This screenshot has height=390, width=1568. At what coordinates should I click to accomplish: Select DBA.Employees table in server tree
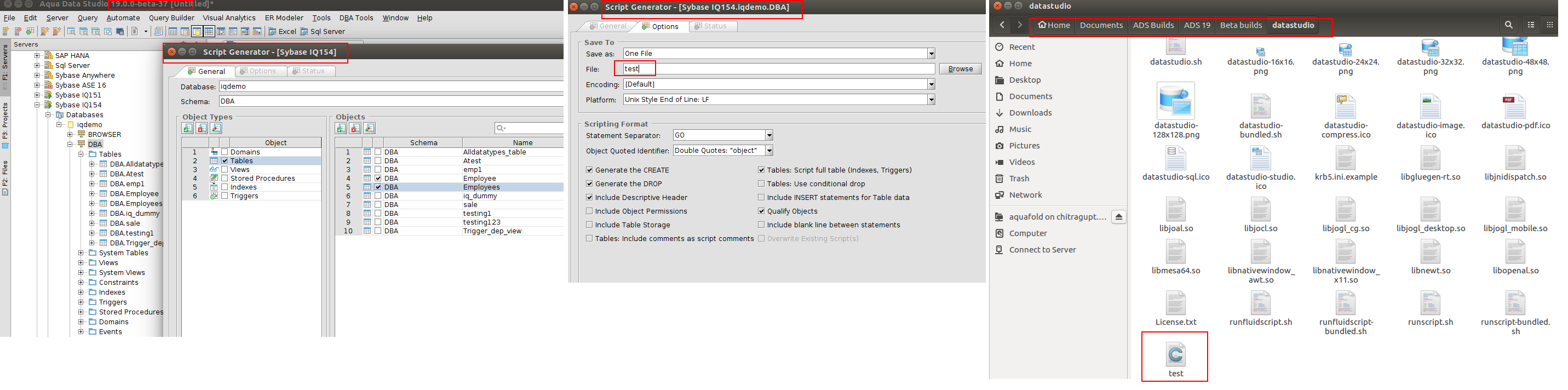[x=136, y=204]
